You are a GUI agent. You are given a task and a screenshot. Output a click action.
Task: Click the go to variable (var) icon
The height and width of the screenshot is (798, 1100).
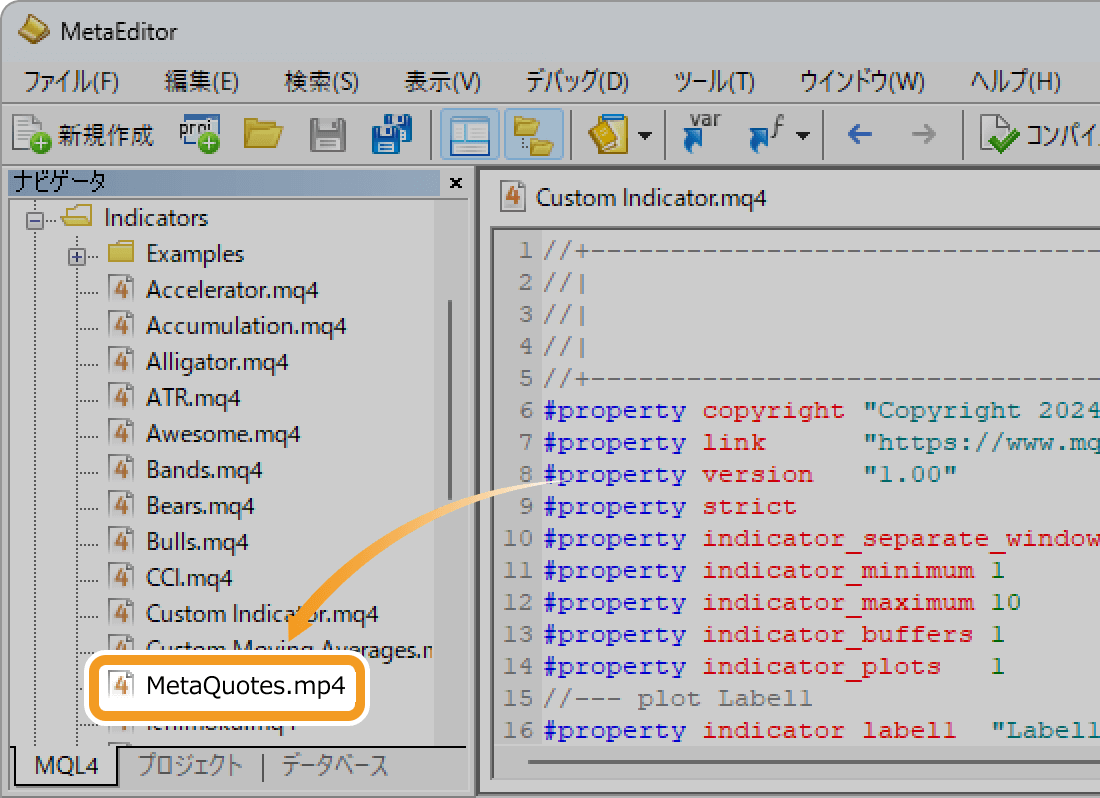tap(702, 132)
